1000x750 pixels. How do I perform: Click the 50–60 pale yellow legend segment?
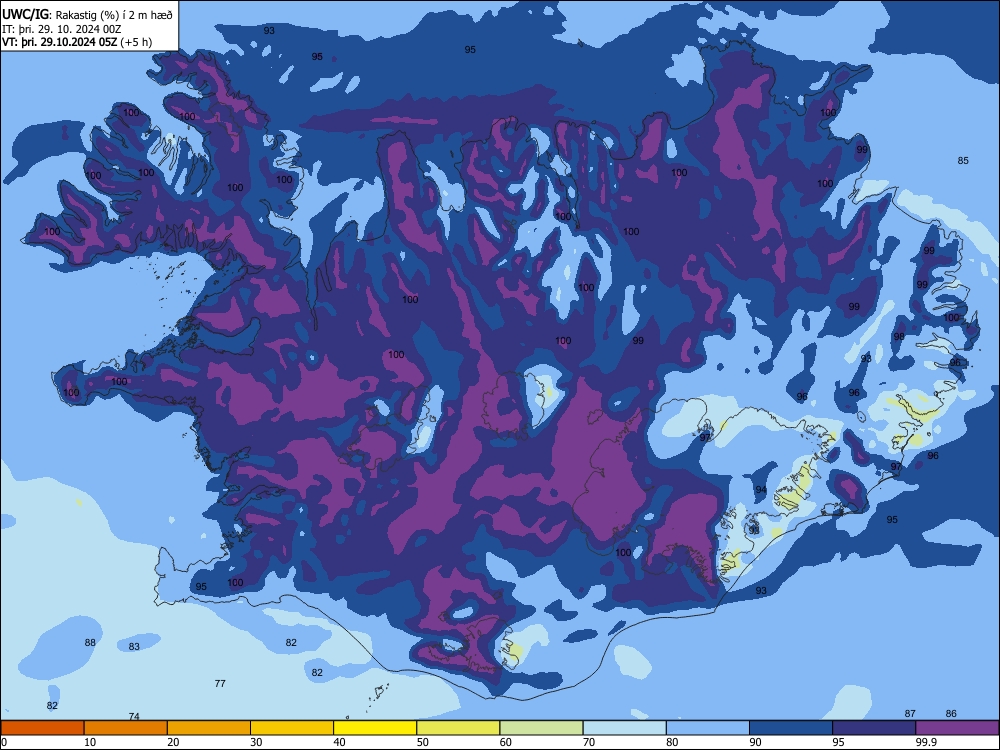459,728
